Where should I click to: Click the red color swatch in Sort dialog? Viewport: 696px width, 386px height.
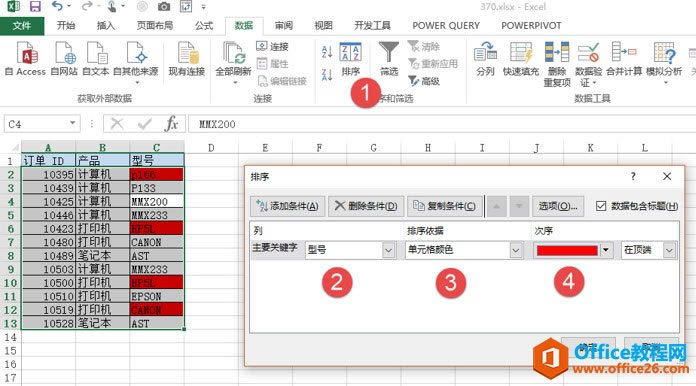coord(567,250)
